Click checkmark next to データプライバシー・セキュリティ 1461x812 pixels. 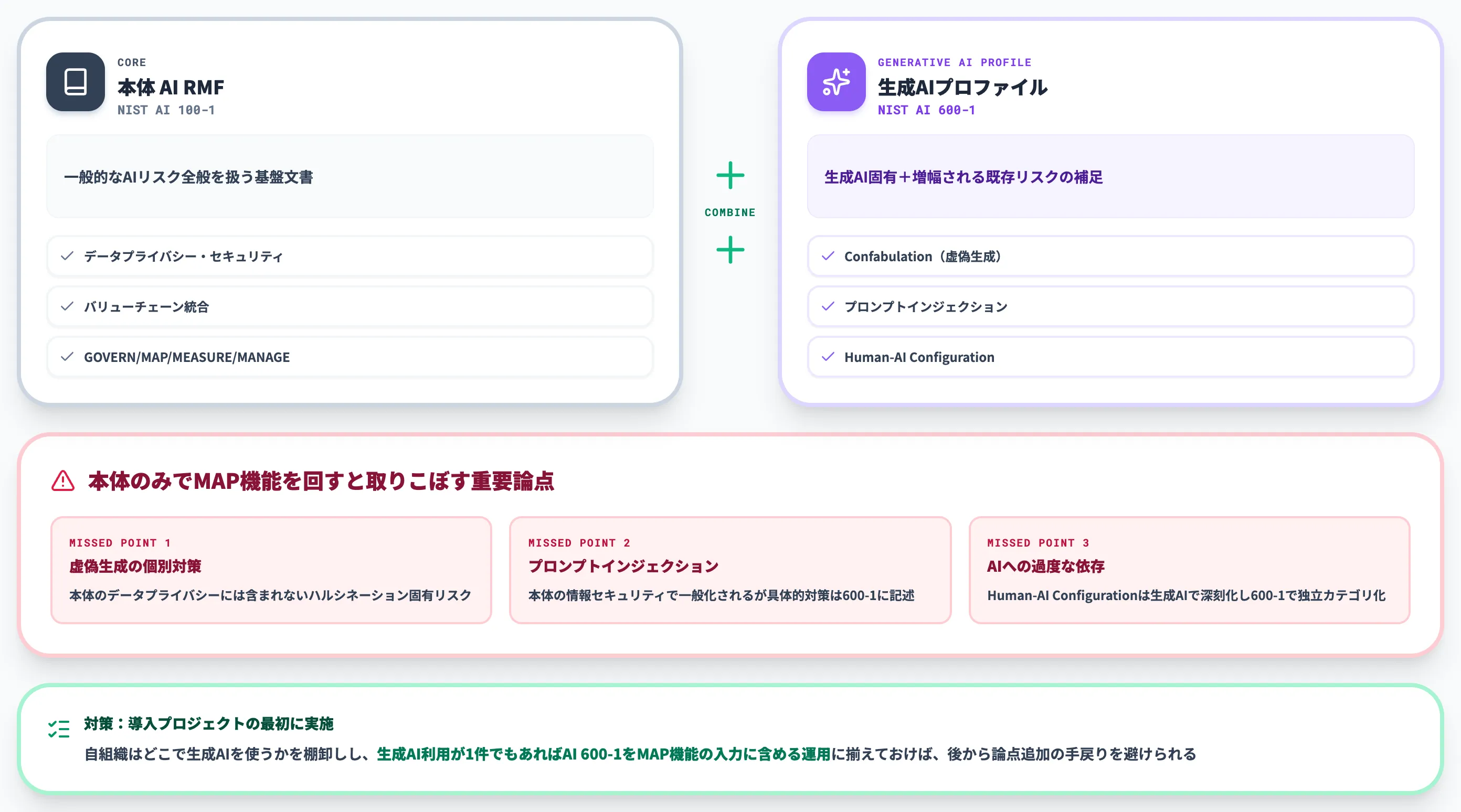(x=67, y=256)
